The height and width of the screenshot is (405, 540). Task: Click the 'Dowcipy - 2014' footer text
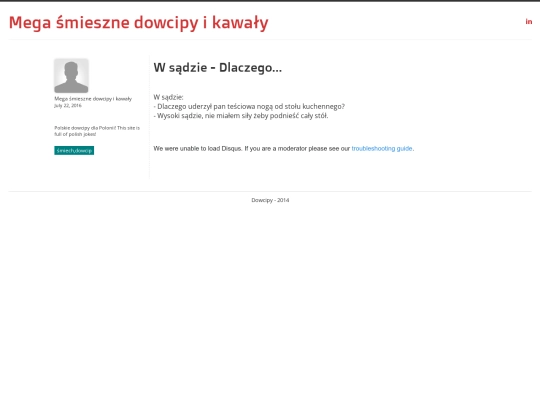coord(270,200)
